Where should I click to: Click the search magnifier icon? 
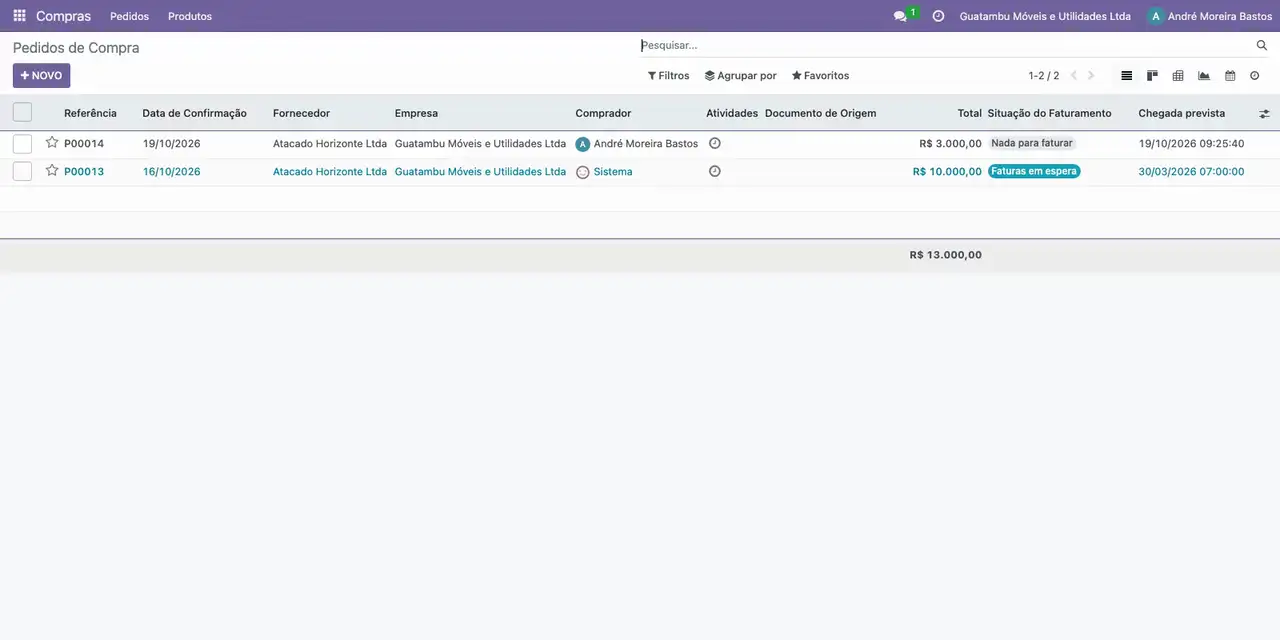tap(1262, 45)
